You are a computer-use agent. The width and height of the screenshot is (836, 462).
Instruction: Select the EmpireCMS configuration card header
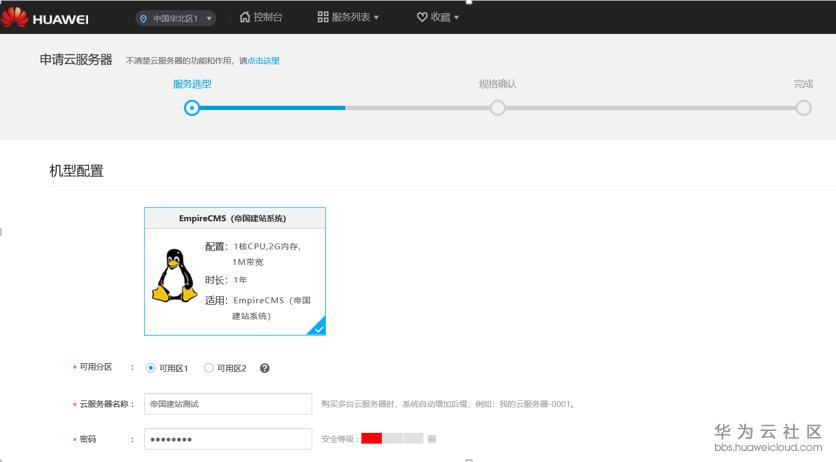click(x=235, y=218)
